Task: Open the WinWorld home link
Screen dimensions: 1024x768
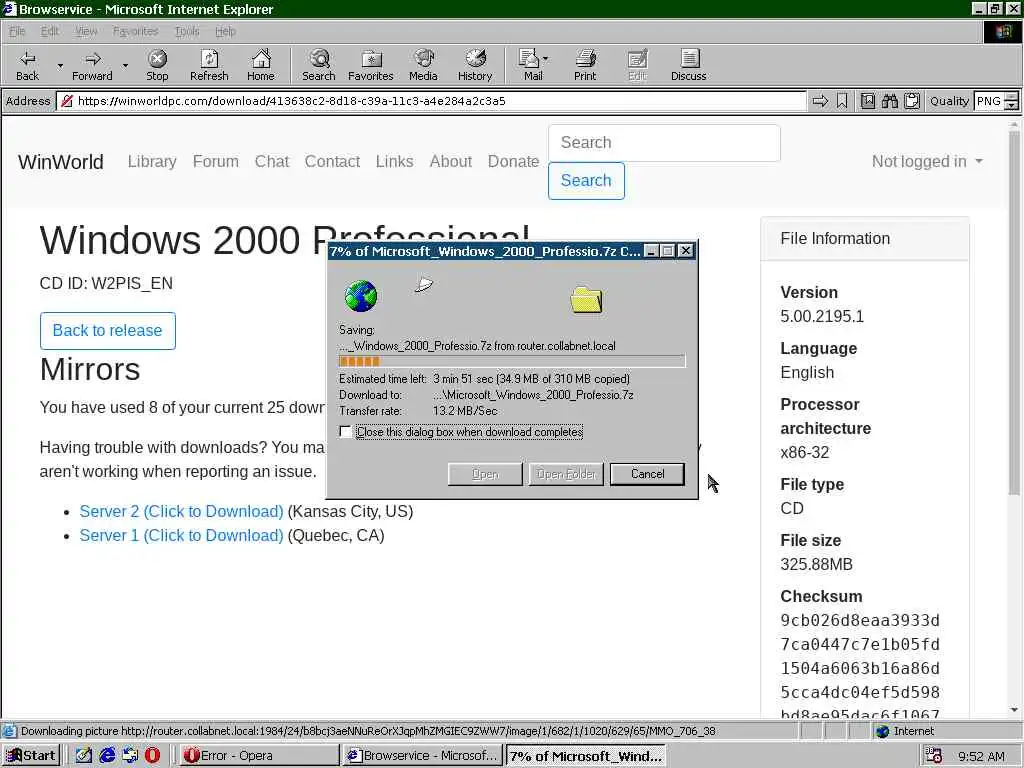Action: coord(61,161)
